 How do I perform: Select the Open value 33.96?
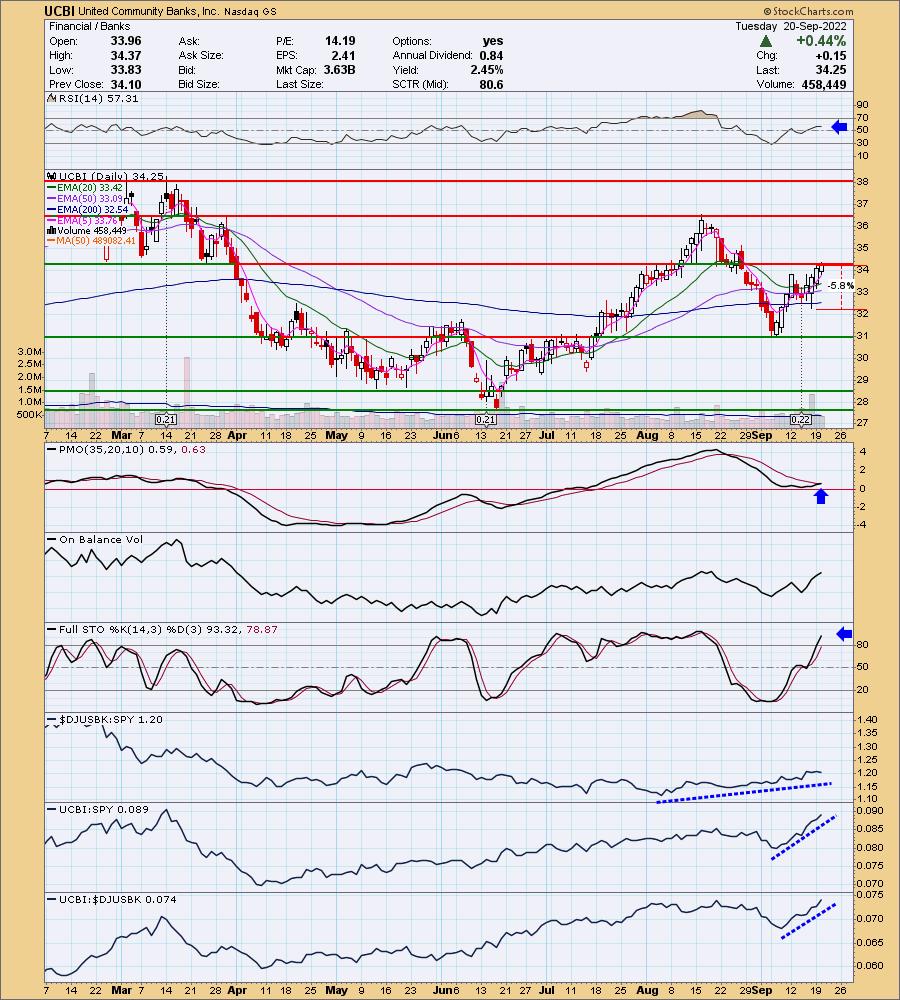click(126, 41)
